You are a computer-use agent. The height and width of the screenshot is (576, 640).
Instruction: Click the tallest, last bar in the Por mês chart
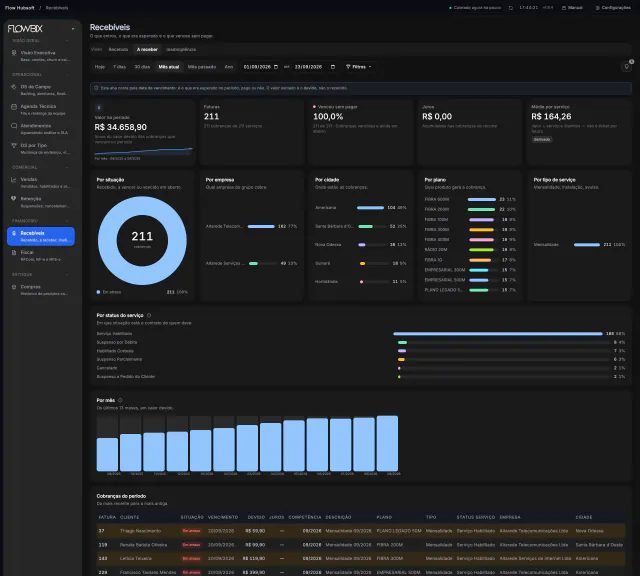click(387, 443)
